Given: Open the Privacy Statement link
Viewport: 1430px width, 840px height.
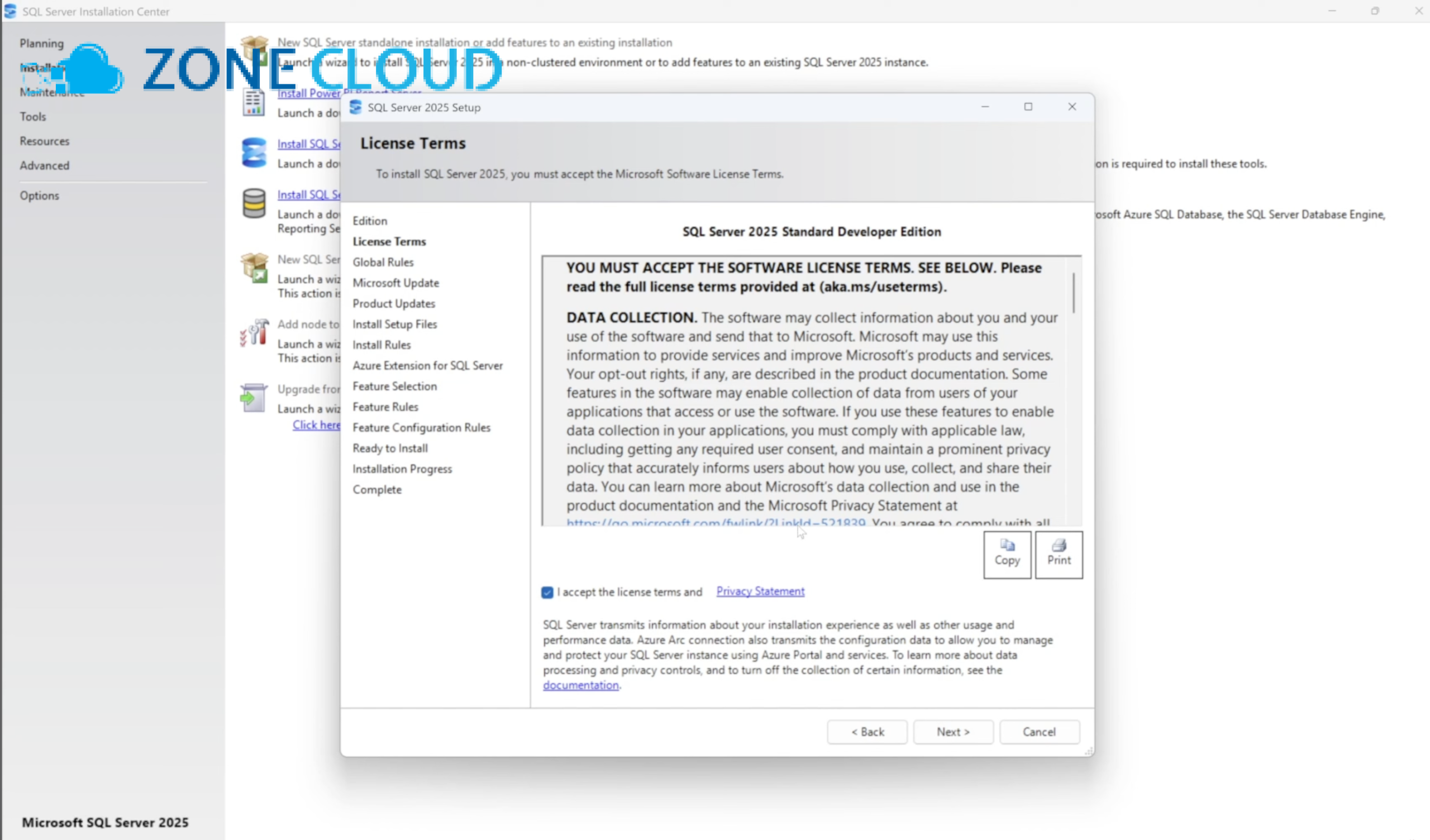Looking at the screenshot, I should tap(760, 591).
